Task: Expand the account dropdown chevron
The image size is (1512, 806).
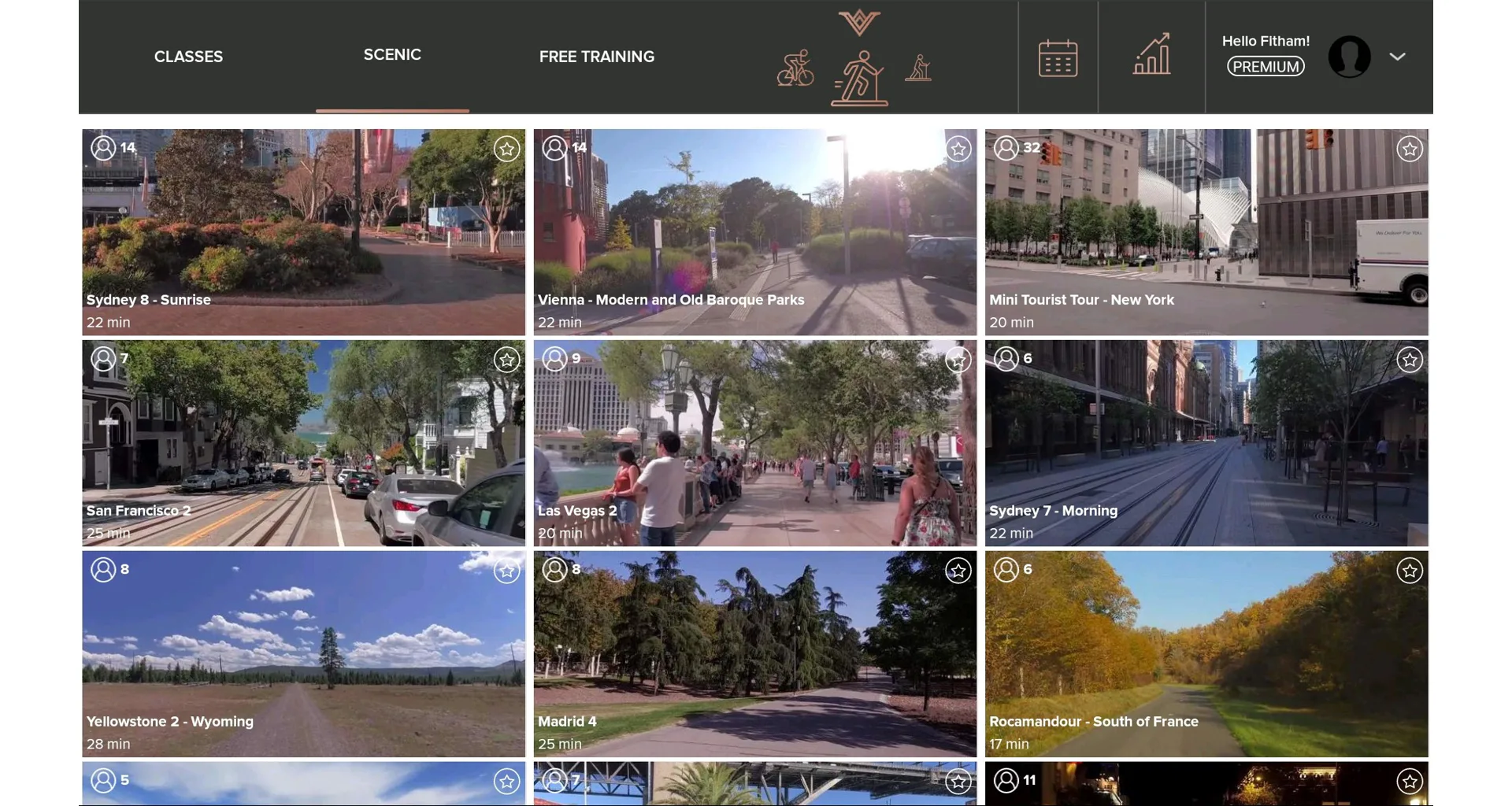Action: pos(1397,57)
